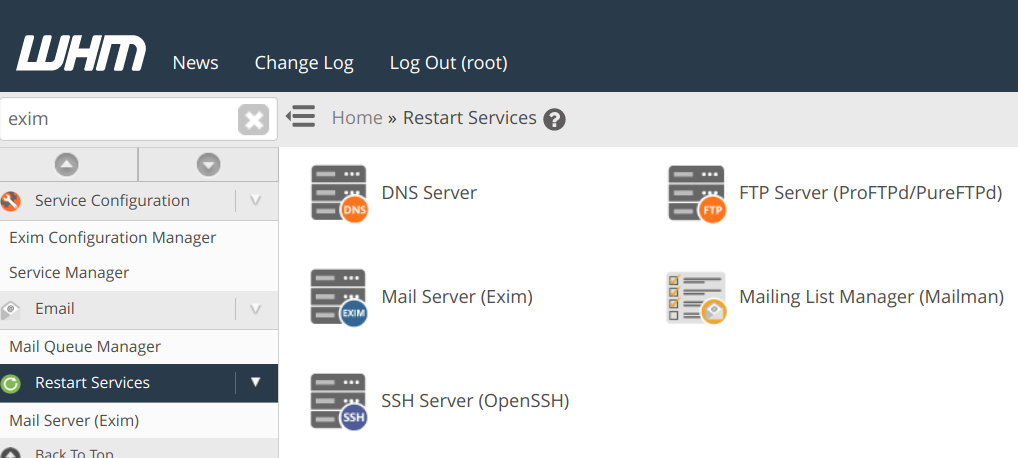This screenshot has width=1018, height=458.
Task: Expand all sidebar sections with the down arrow
Action: tap(208, 164)
